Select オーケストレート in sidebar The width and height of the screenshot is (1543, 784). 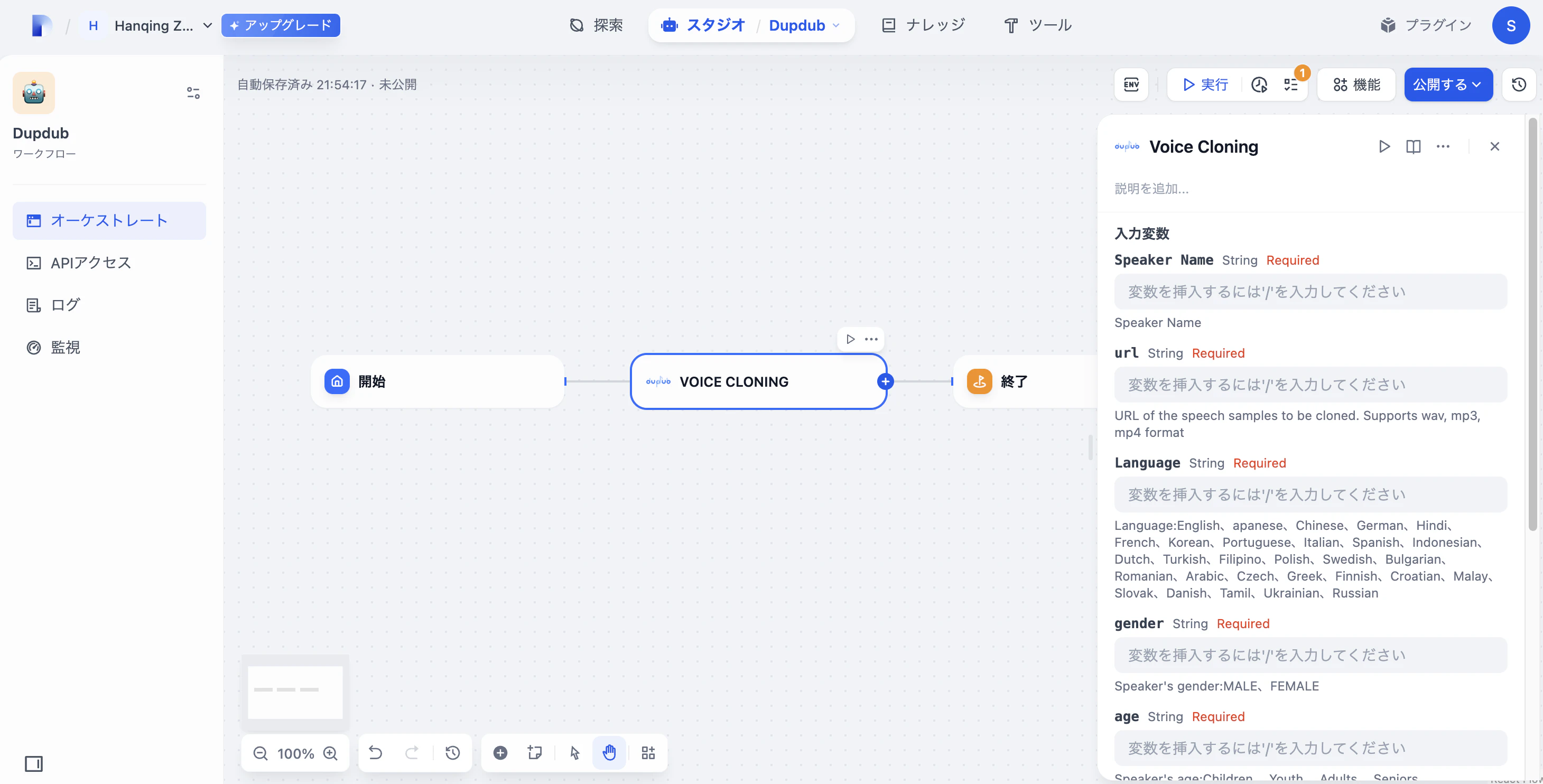click(x=109, y=220)
